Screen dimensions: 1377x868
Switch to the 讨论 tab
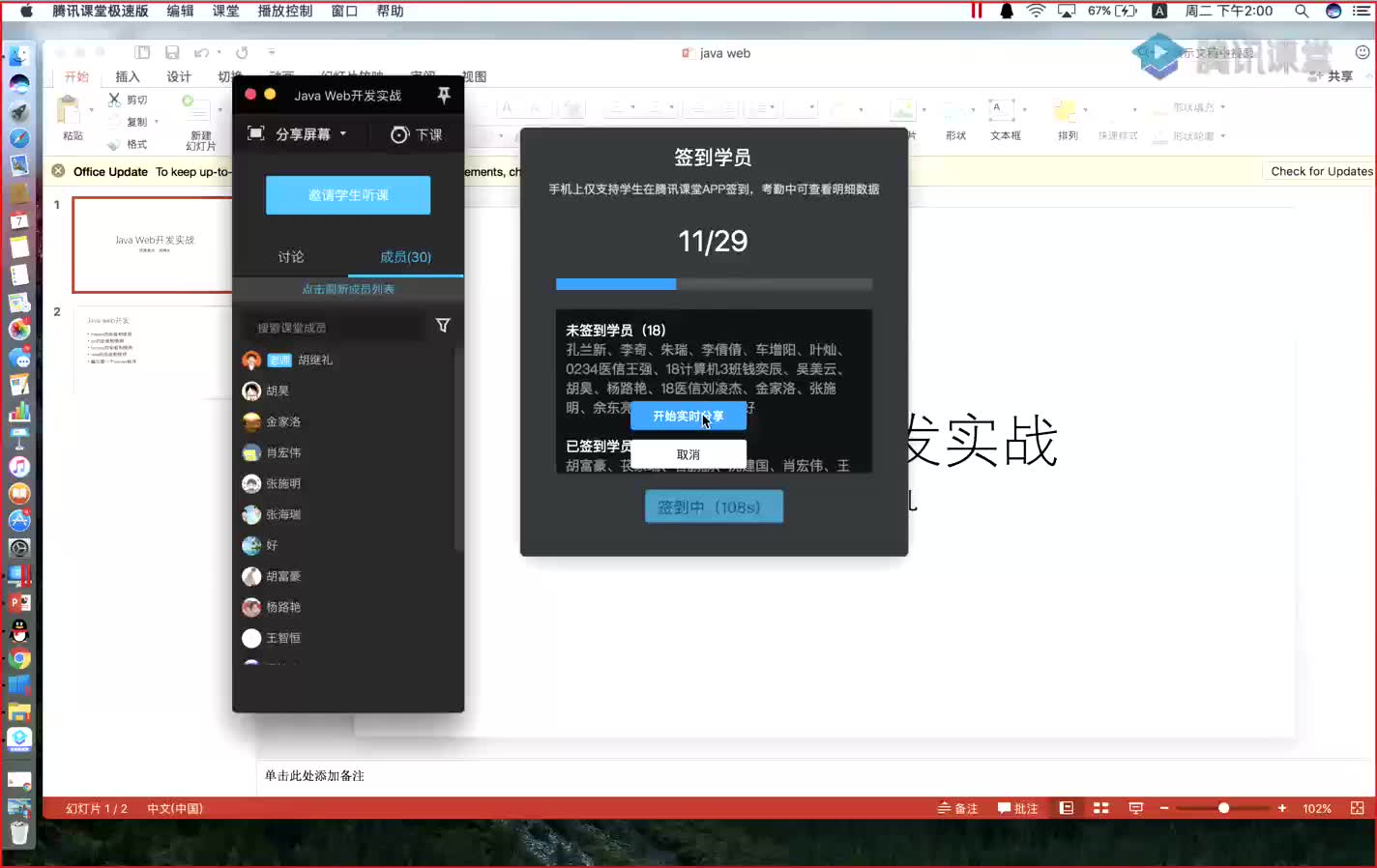click(290, 257)
